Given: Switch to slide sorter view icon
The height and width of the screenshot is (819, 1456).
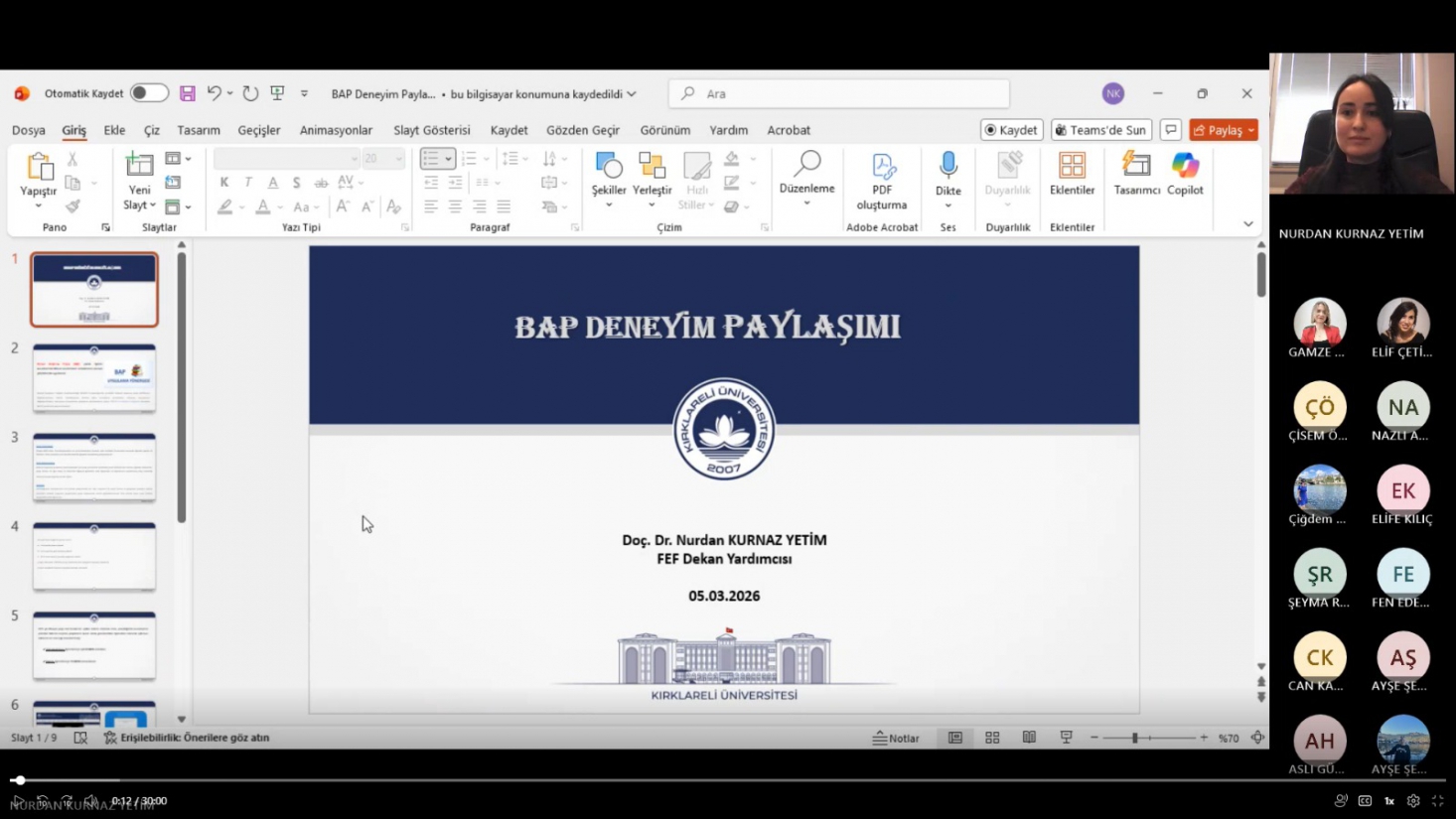Looking at the screenshot, I should [992, 738].
